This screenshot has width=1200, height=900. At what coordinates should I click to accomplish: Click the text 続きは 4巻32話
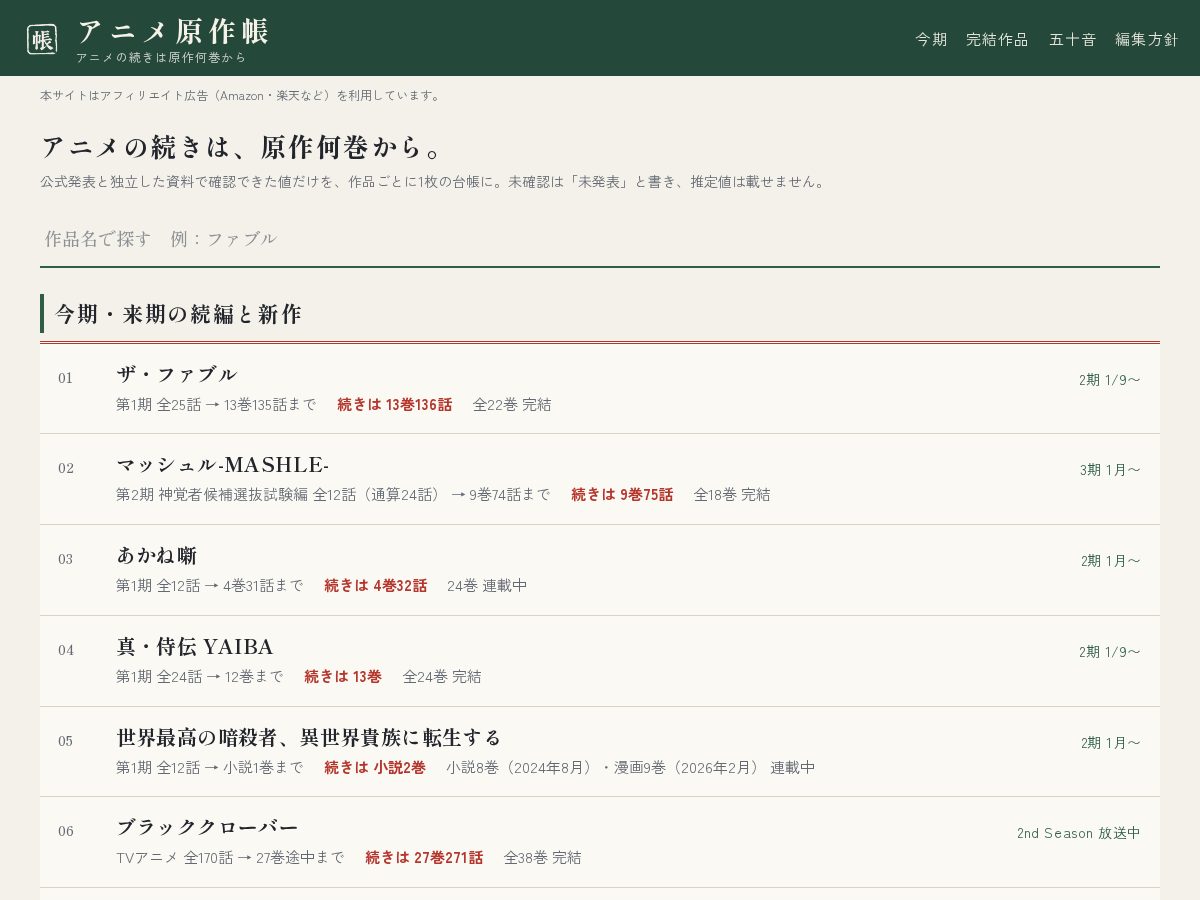[x=375, y=586]
